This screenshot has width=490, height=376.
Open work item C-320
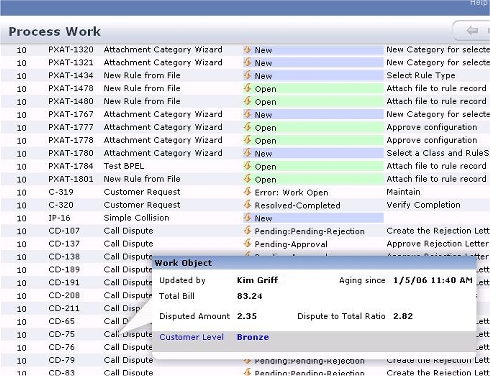tap(61, 205)
